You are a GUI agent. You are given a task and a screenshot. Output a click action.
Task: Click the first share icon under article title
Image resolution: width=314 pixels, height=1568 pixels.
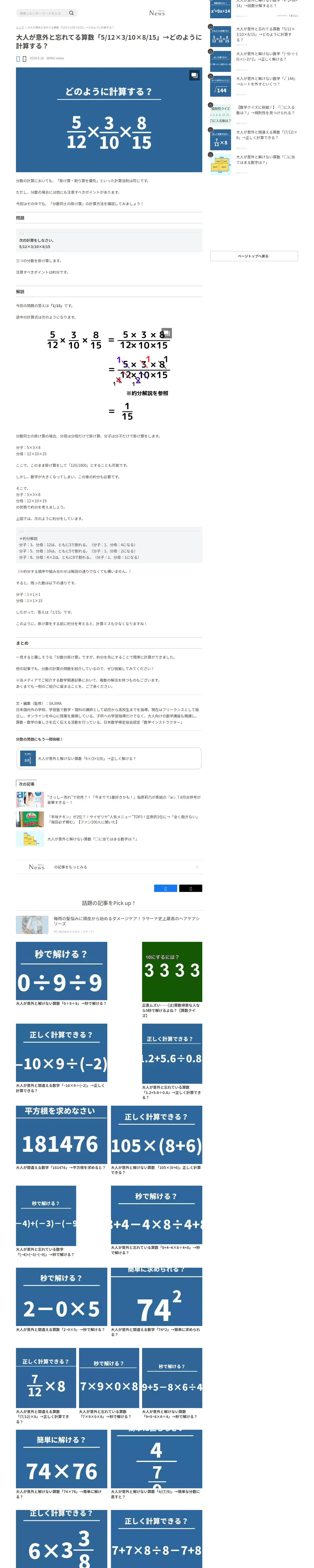18,59
